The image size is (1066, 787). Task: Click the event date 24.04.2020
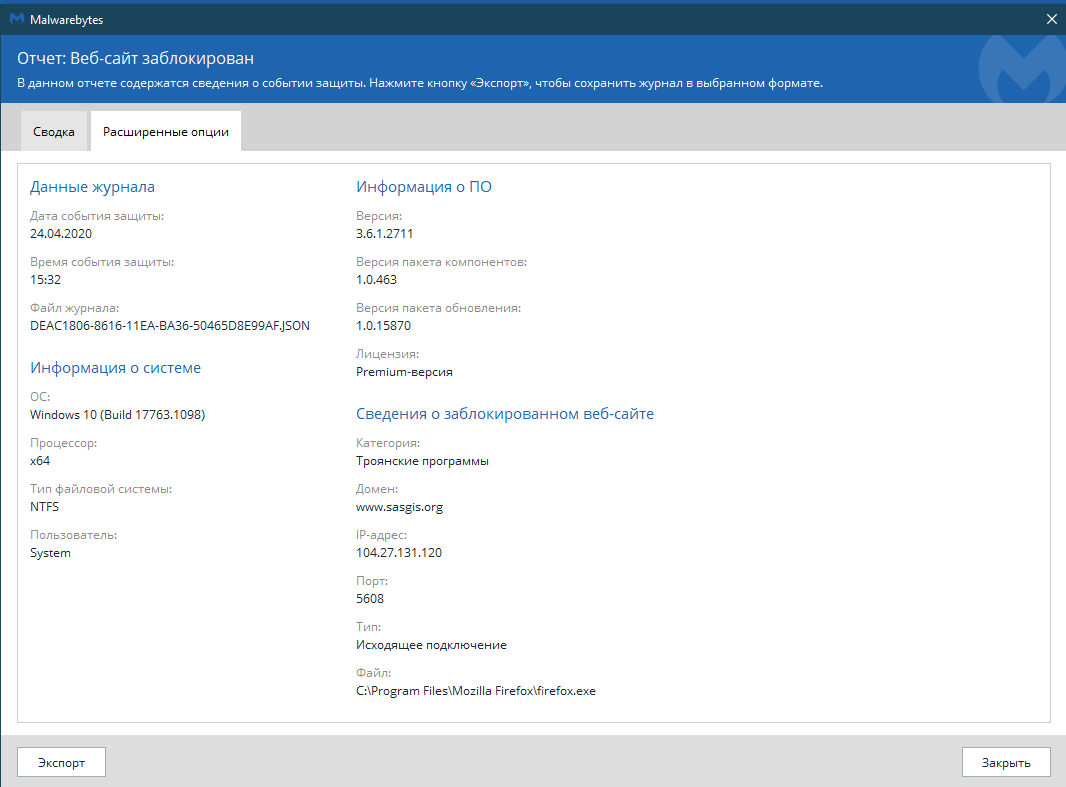coord(61,233)
